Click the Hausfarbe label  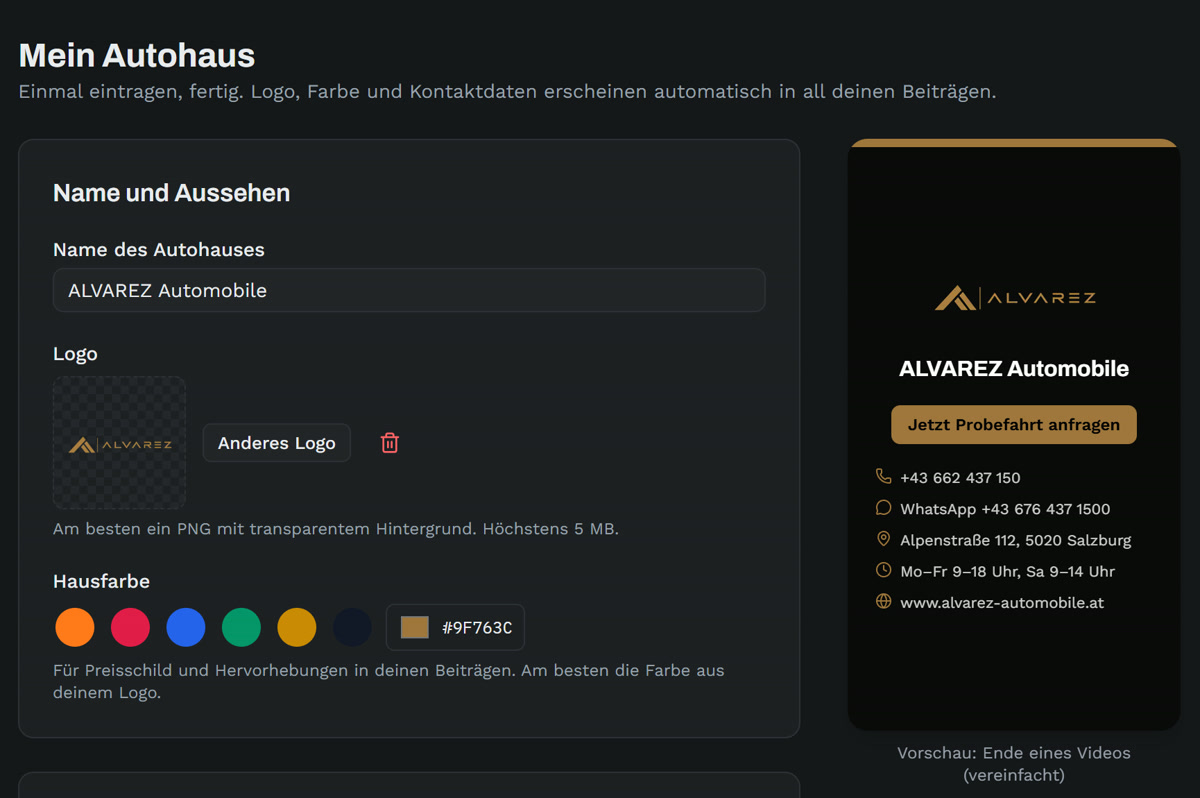click(x=101, y=581)
